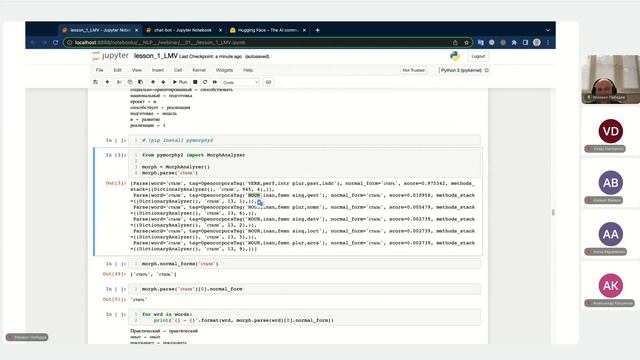
Task: Click the Python logo icon
Action: coord(455,56)
